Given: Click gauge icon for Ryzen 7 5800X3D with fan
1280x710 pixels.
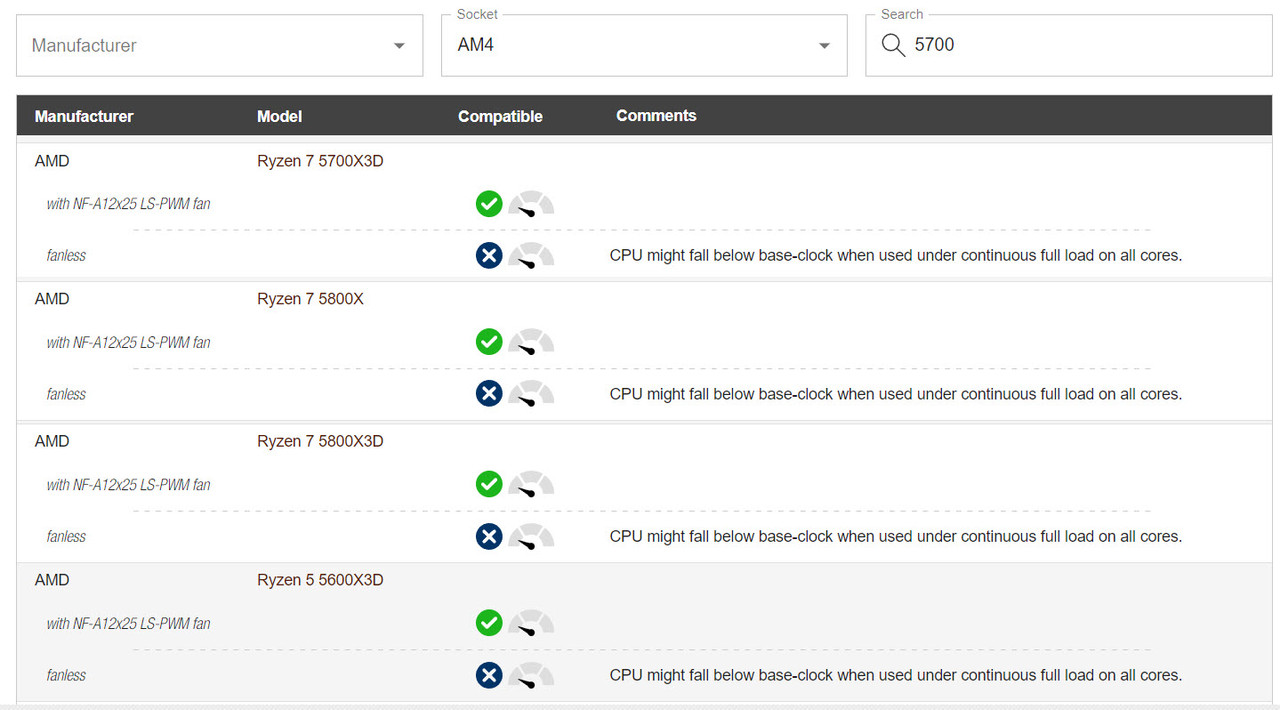Looking at the screenshot, I should 531,484.
